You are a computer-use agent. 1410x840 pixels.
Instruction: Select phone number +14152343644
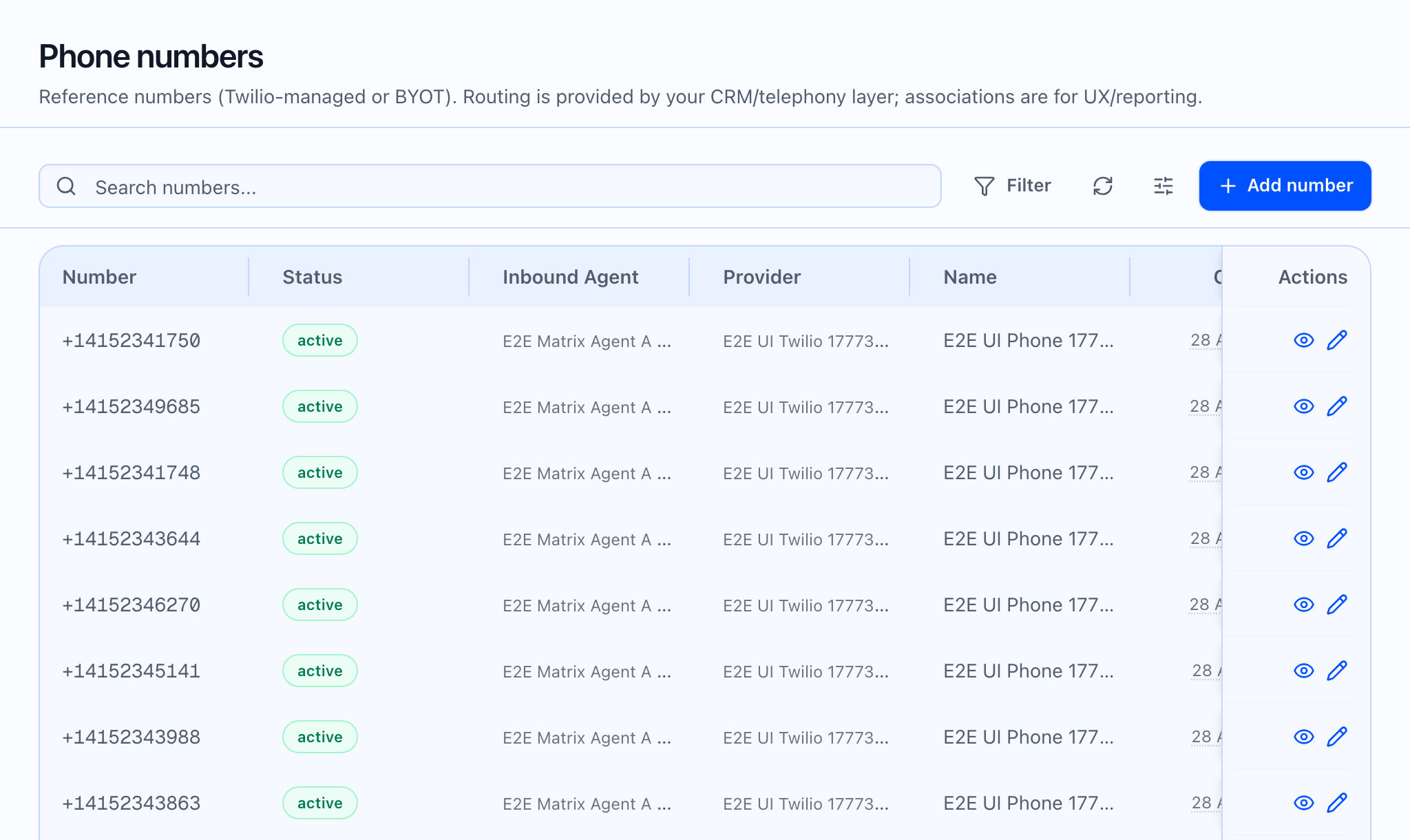point(131,538)
